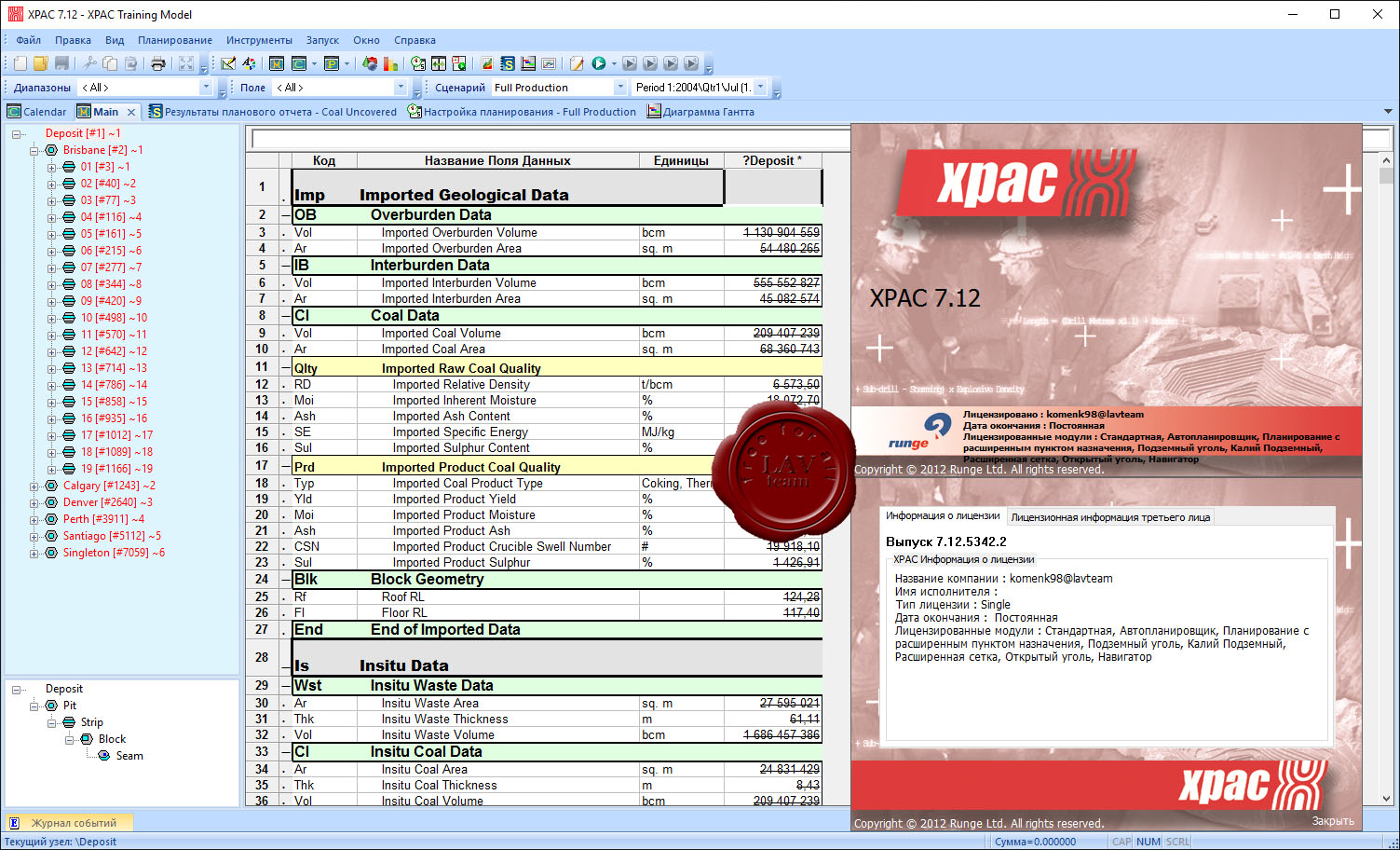1400x850 pixels.
Task: Click the Закрыть link on splash
Action: click(x=1333, y=821)
